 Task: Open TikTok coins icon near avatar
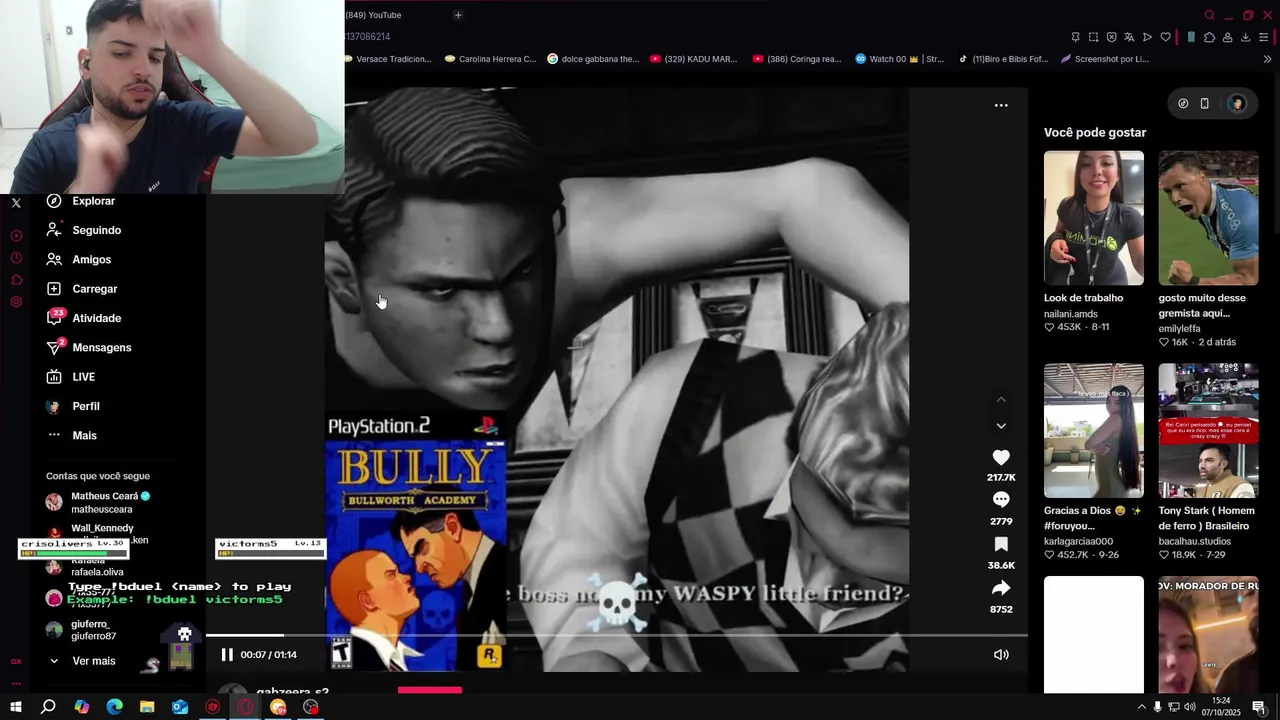[x=1183, y=103]
